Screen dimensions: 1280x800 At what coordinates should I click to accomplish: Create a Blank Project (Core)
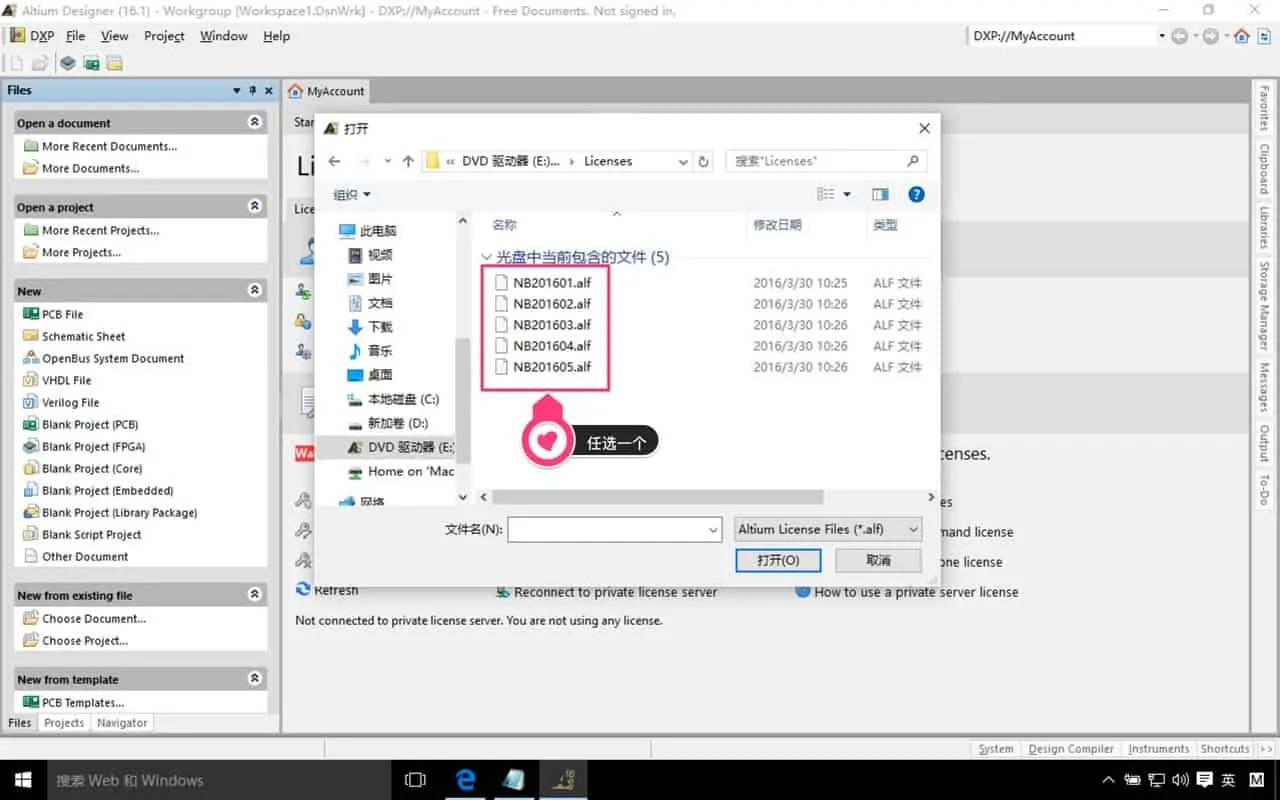(92, 468)
